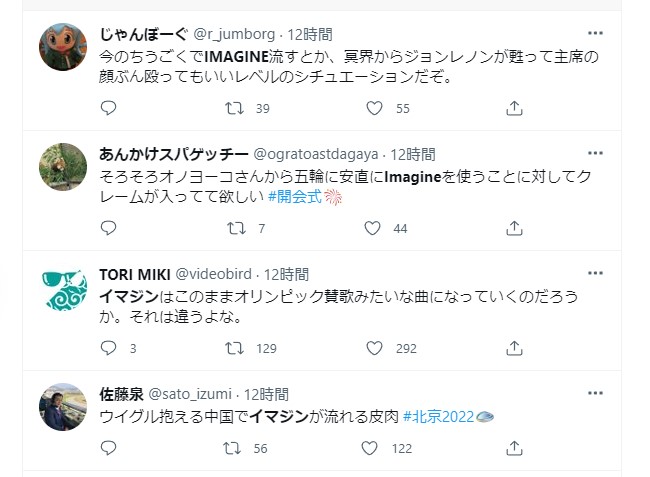Open TORI MIKI's sunglasses avatar

pyautogui.click(x=62, y=290)
